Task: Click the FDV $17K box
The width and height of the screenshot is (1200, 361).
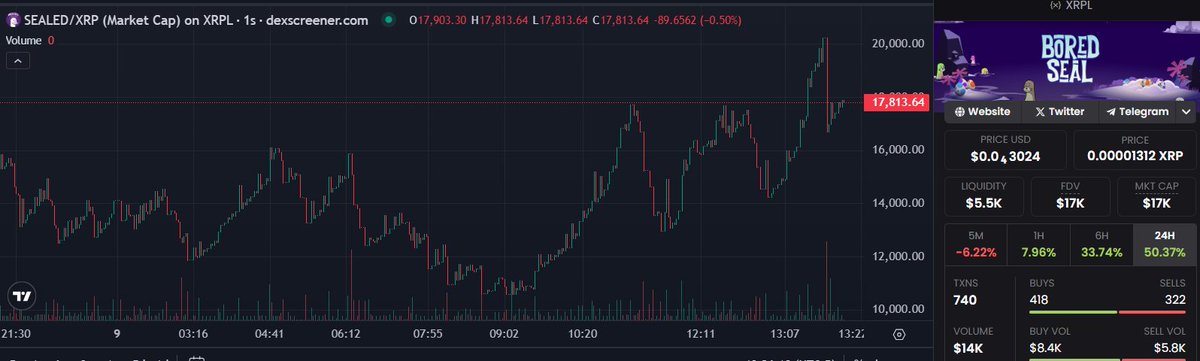Action: pos(1070,196)
